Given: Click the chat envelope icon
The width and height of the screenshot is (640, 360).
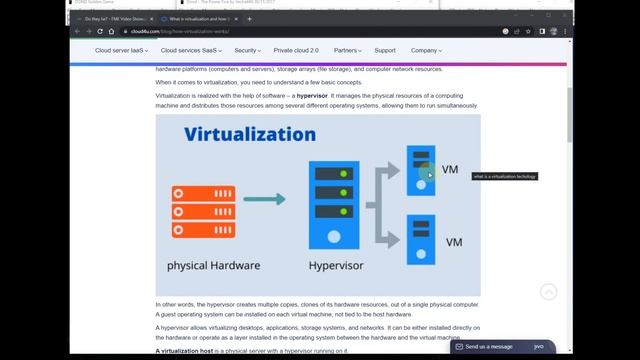Looking at the screenshot, I should [x=459, y=347].
